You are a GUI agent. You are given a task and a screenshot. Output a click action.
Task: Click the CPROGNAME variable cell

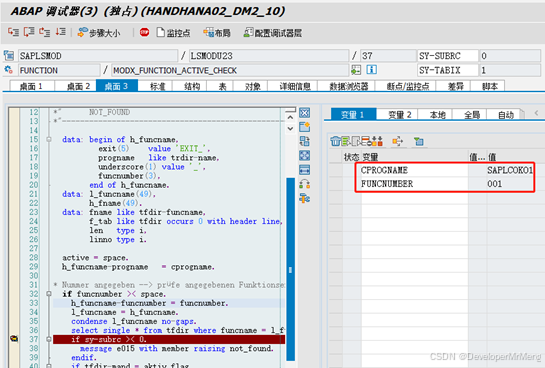(x=415, y=170)
